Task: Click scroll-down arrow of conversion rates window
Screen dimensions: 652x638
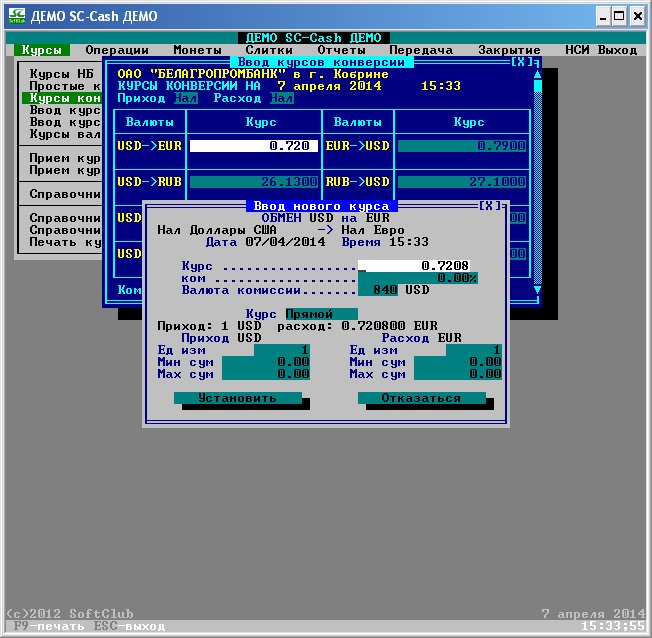Action: [537, 289]
